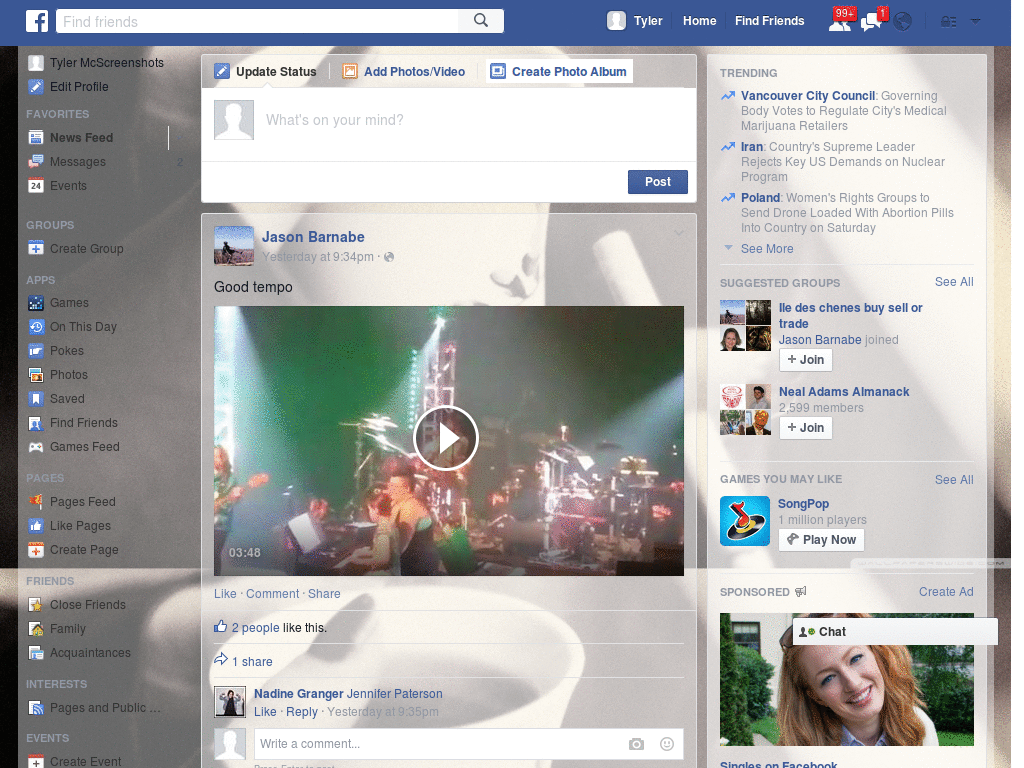Open emoji picker smiley in comment box
1024x768 pixels.
coord(667,744)
